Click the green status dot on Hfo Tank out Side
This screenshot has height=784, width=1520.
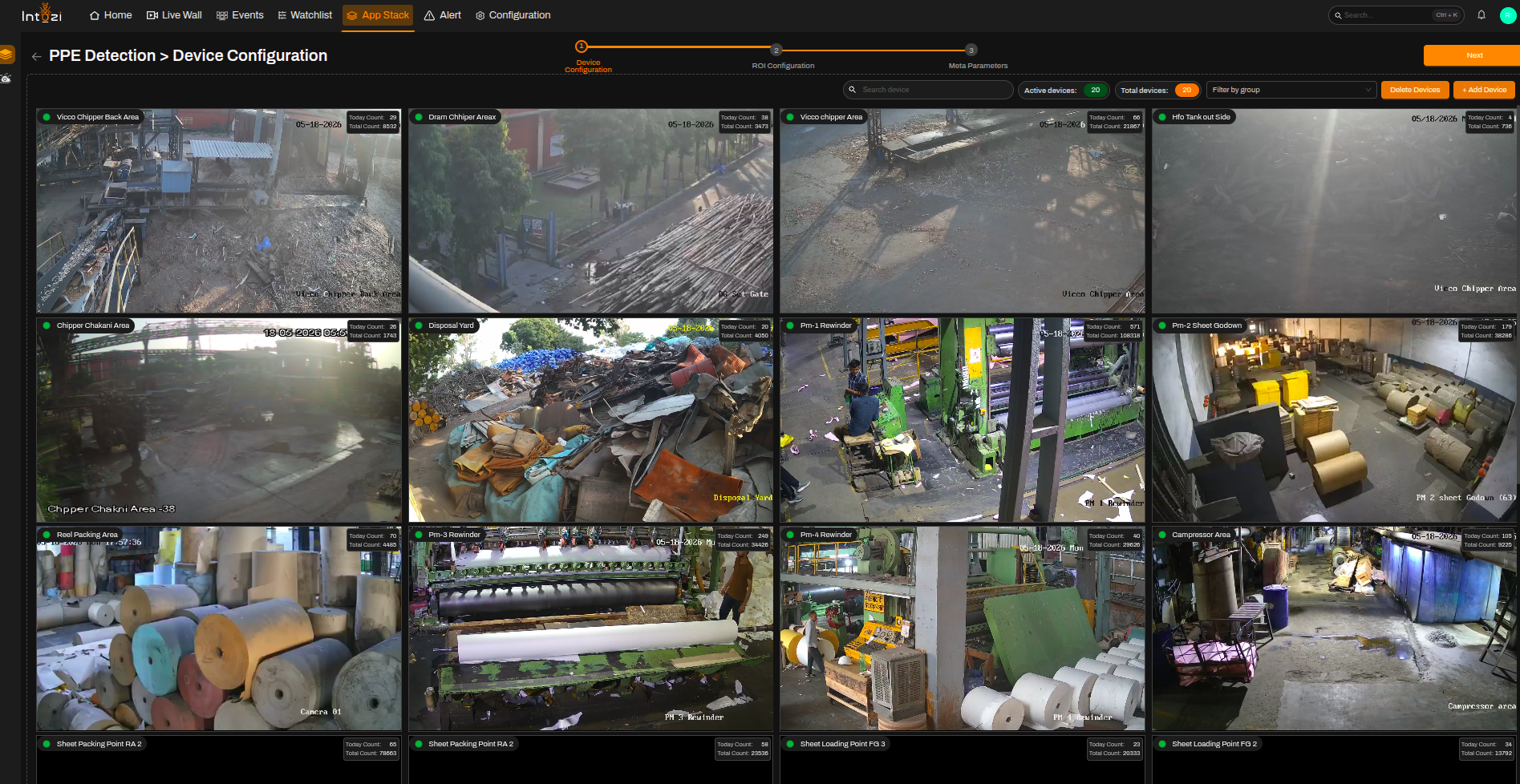tap(1161, 117)
